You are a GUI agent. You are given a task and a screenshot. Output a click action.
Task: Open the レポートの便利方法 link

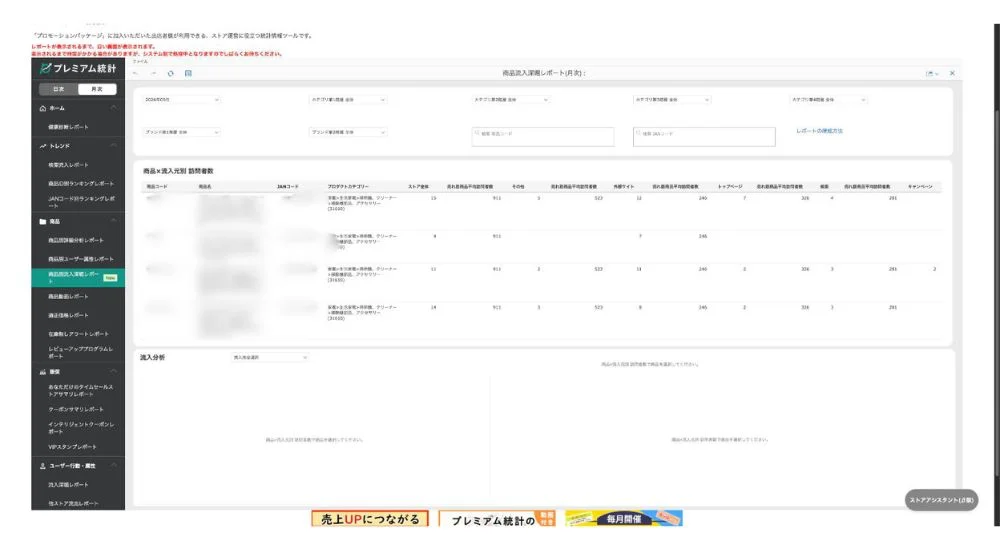pyautogui.click(x=820, y=131)
